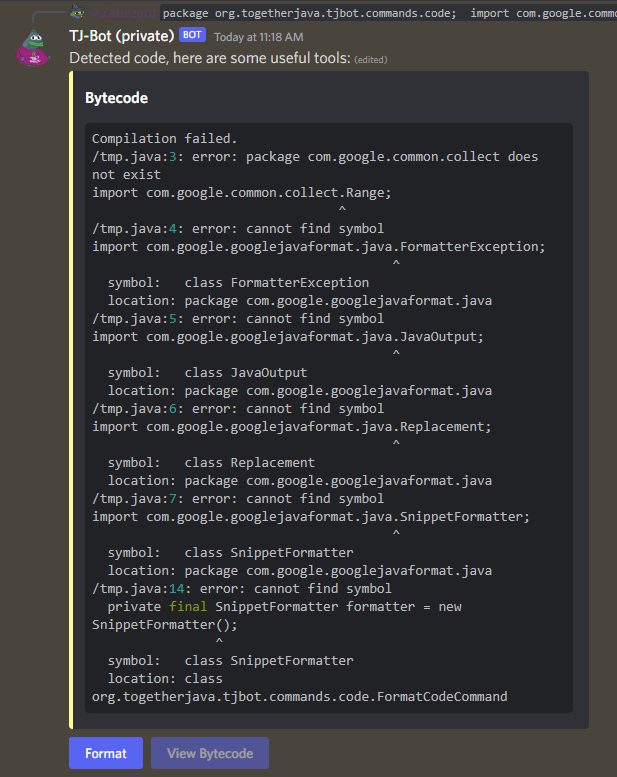
Task: Click the FormatCodeCommand class path line
Action: pos(299,697)
